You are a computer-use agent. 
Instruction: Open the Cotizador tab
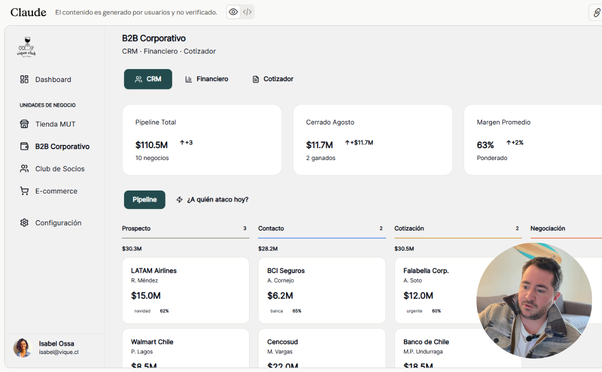pos(273,79)
